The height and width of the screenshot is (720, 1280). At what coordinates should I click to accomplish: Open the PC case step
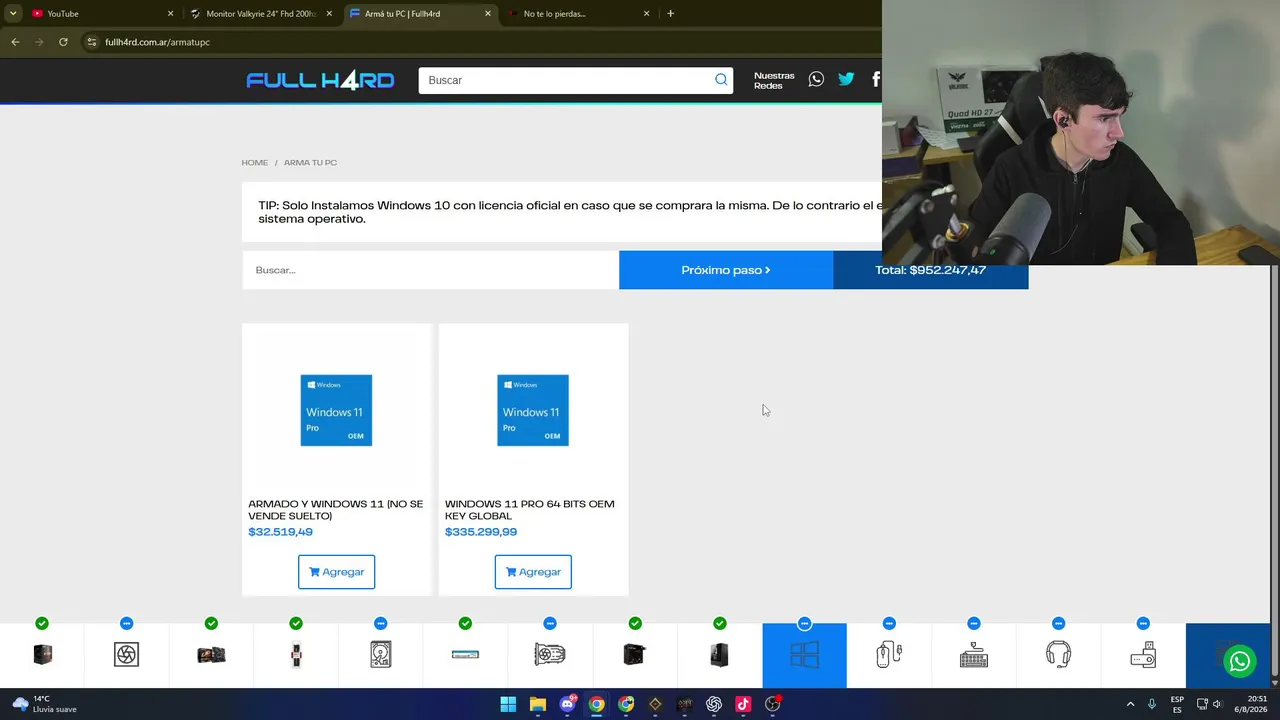click(x=719, y=655)
